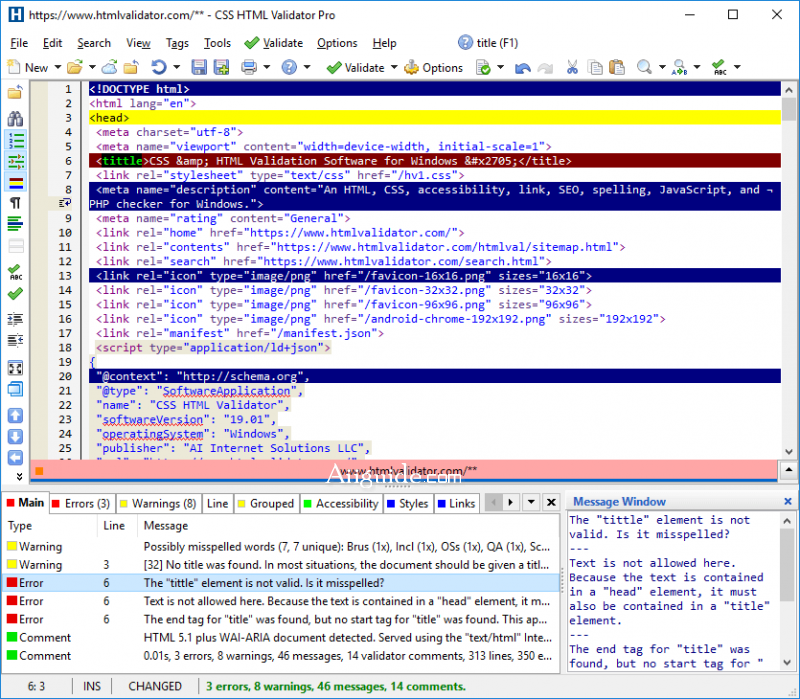This screenshot has width=800, height=699.
Task: Click the binoculars find icon in sidebar
Action: (x=15, y=118)
